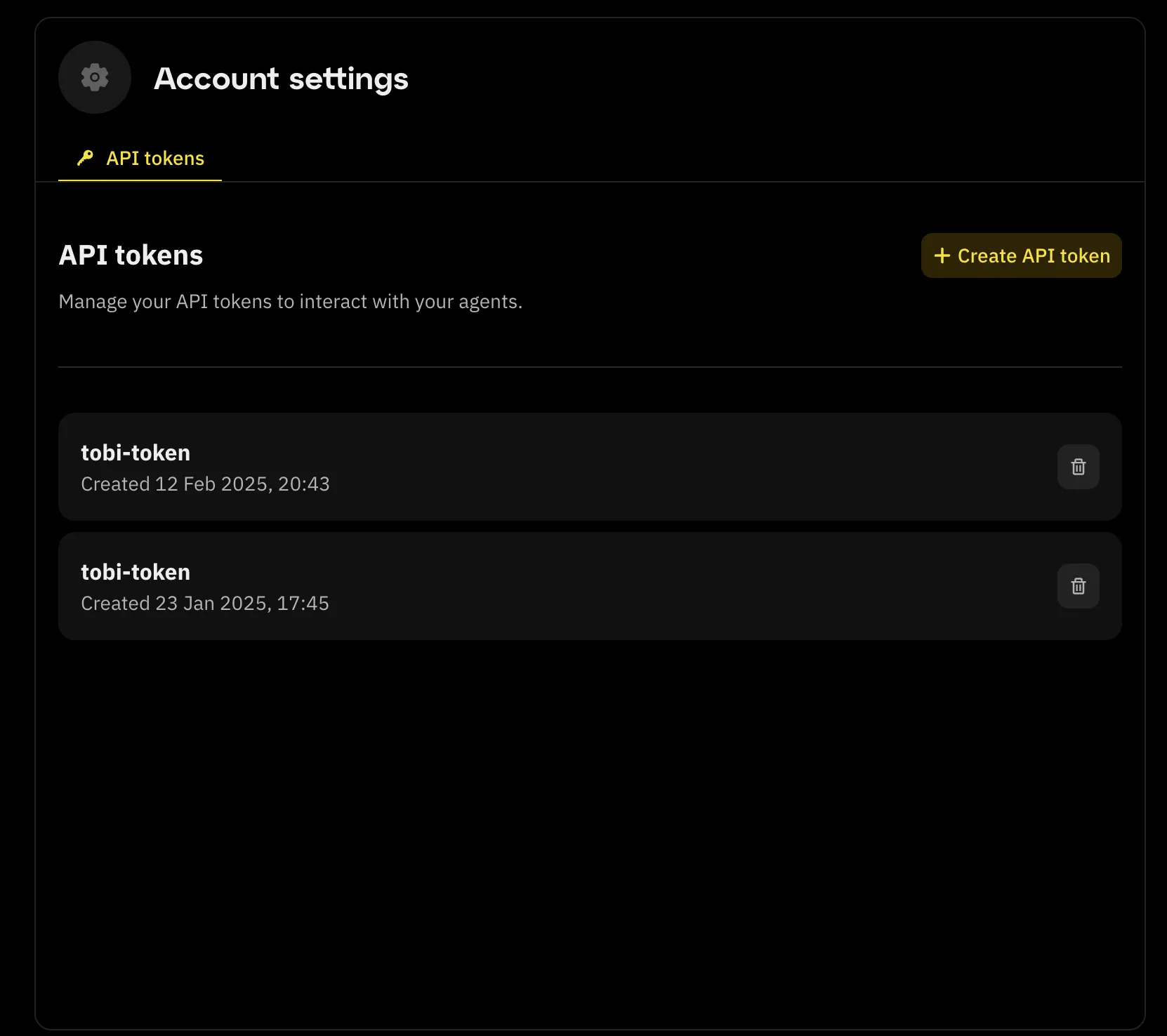Click the 'Manage your API tokens' description text

(x=289, y=302)
